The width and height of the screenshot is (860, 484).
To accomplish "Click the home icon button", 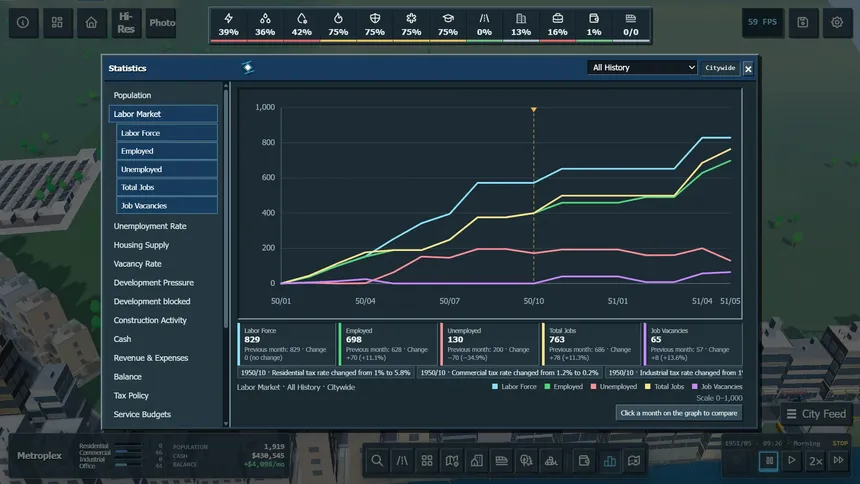I will [91, 22].
